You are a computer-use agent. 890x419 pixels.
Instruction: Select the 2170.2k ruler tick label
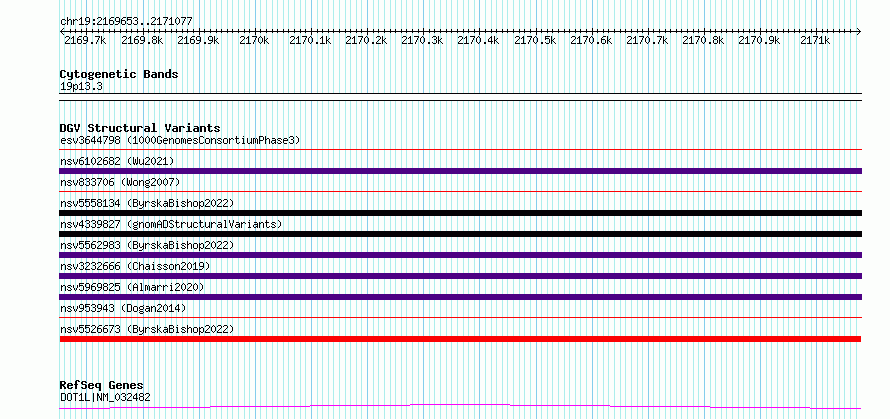click(x=367, y=40)
